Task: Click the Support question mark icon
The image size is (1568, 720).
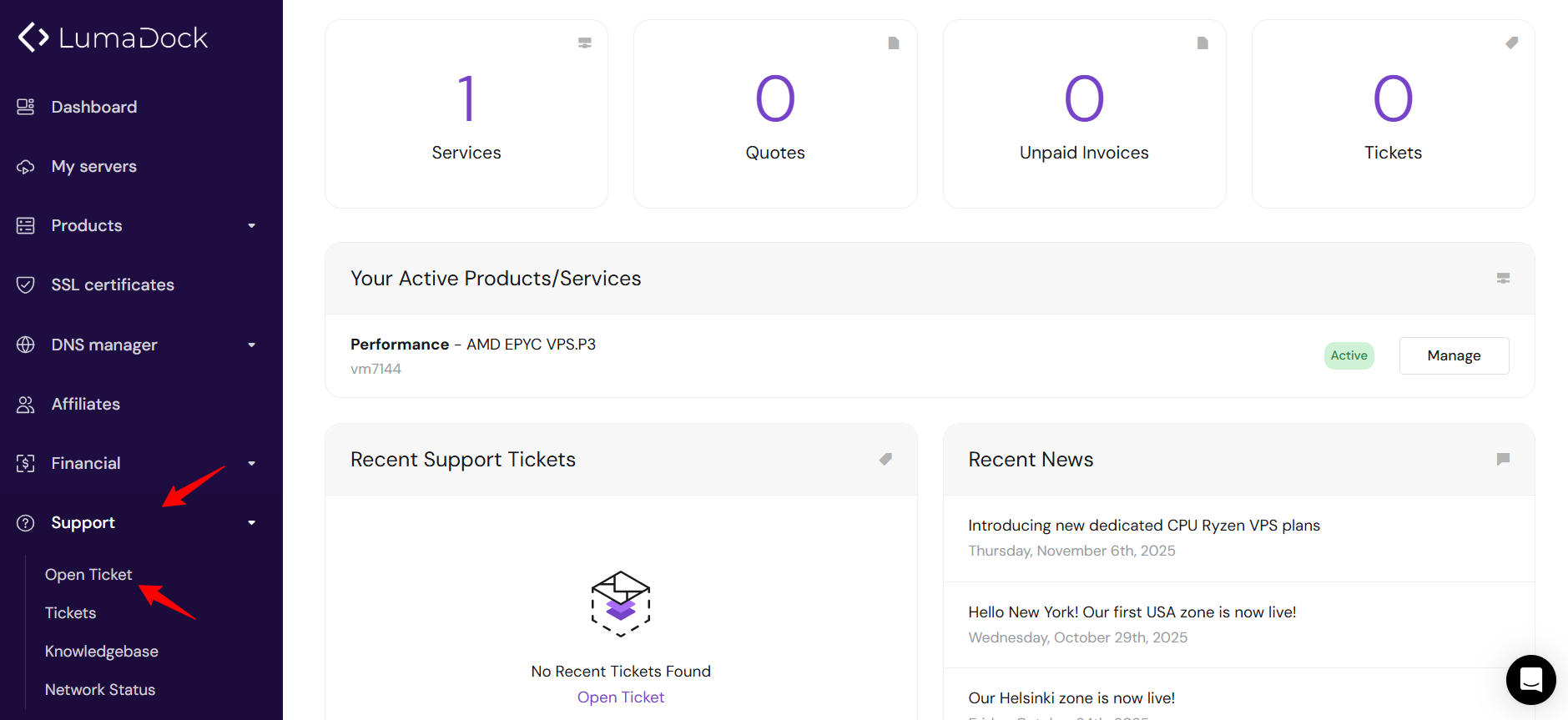Action: 26,522
